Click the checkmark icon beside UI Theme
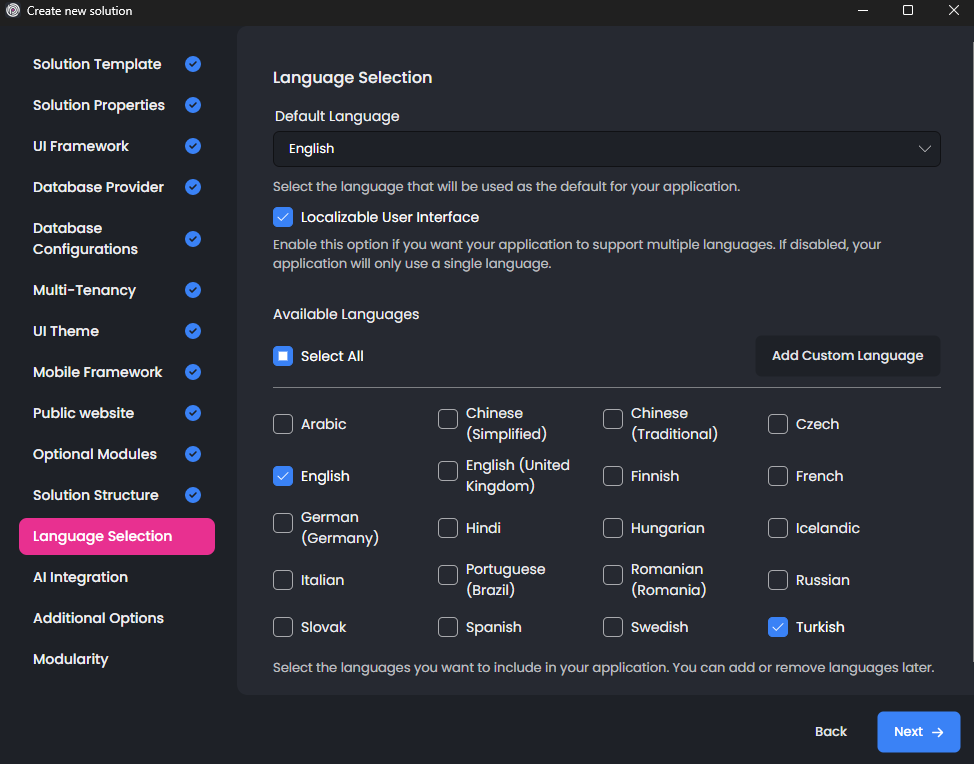Screen dimensions: 974x764 pyautogui.click(x=193, y=331)
